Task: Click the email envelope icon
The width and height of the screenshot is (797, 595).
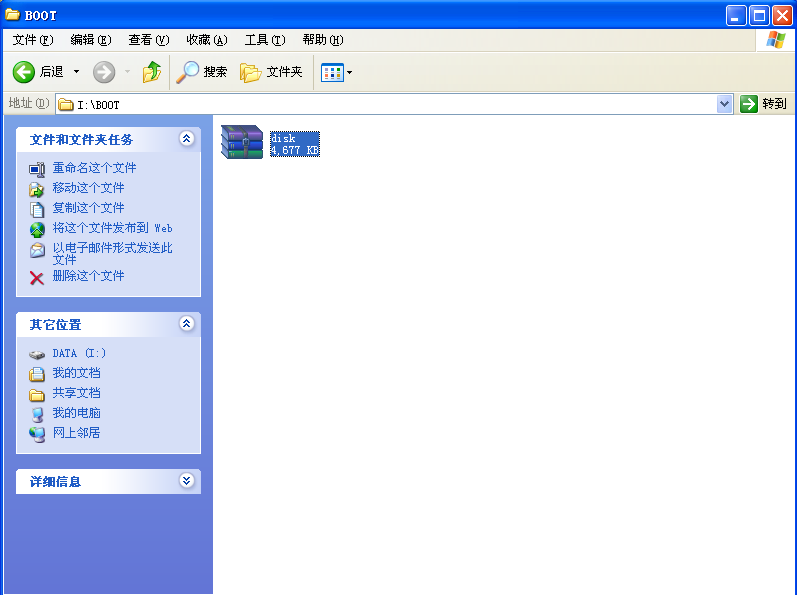Action: (x=37, y=250)
